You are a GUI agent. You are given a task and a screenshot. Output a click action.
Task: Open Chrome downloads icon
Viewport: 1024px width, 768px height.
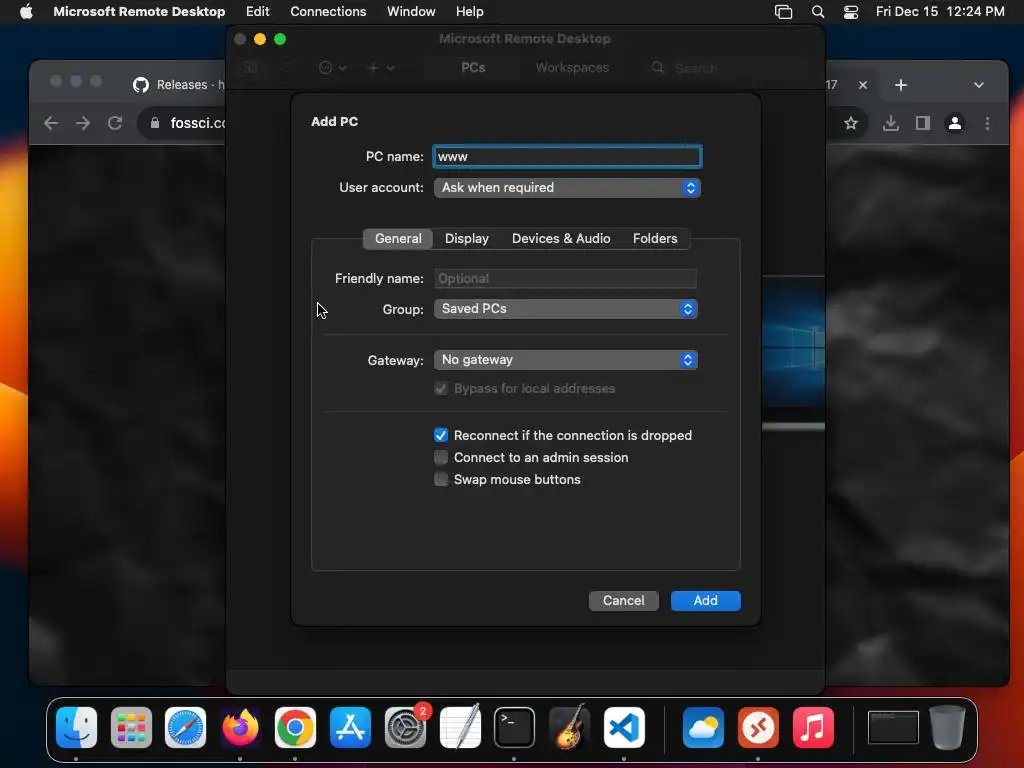click(x=891, y=123)
